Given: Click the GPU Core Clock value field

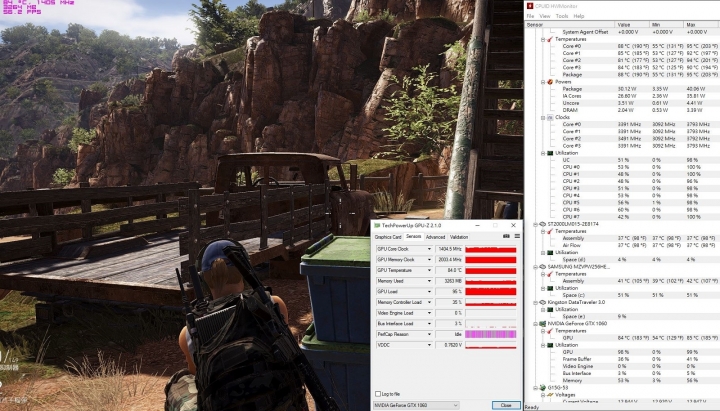Looking at the screenshot, I should [x=448, y=249].
